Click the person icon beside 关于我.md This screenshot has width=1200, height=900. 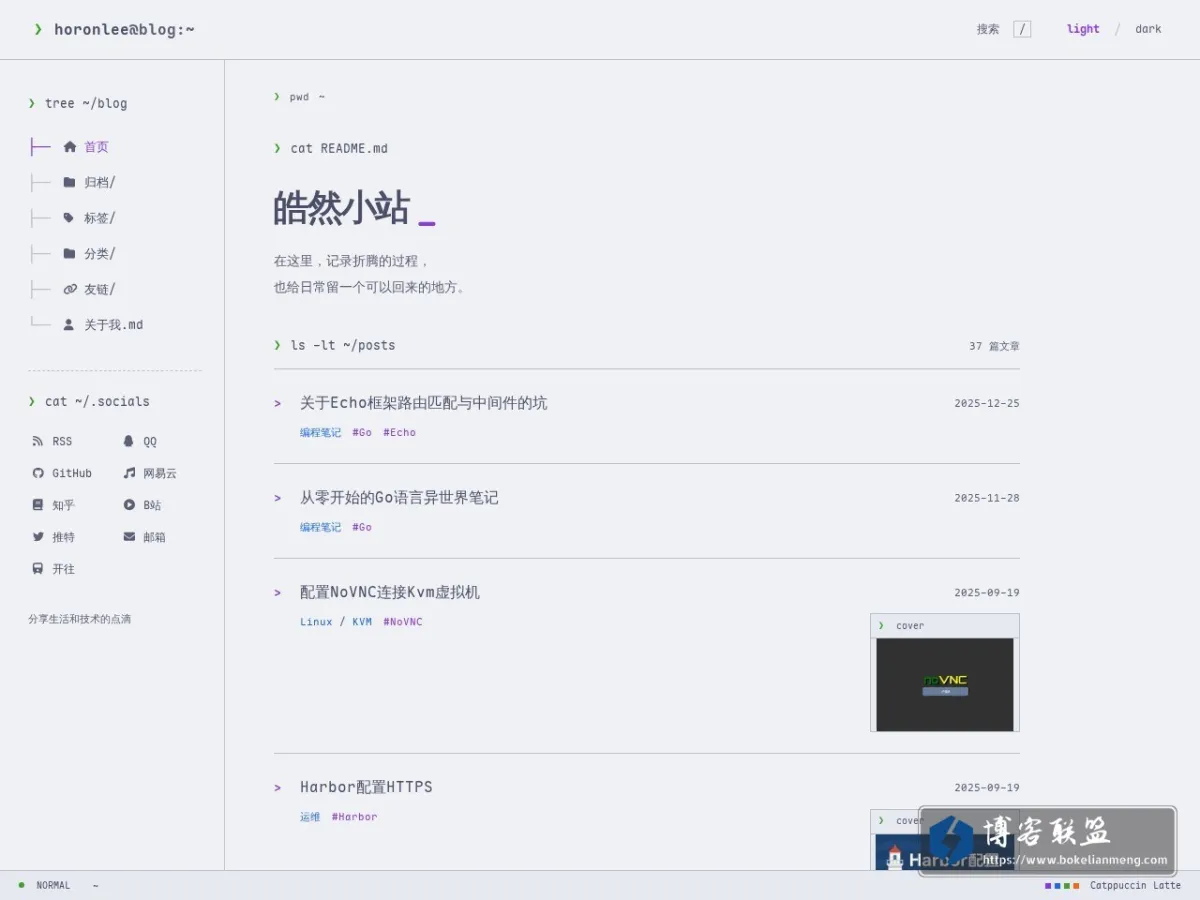69,325
